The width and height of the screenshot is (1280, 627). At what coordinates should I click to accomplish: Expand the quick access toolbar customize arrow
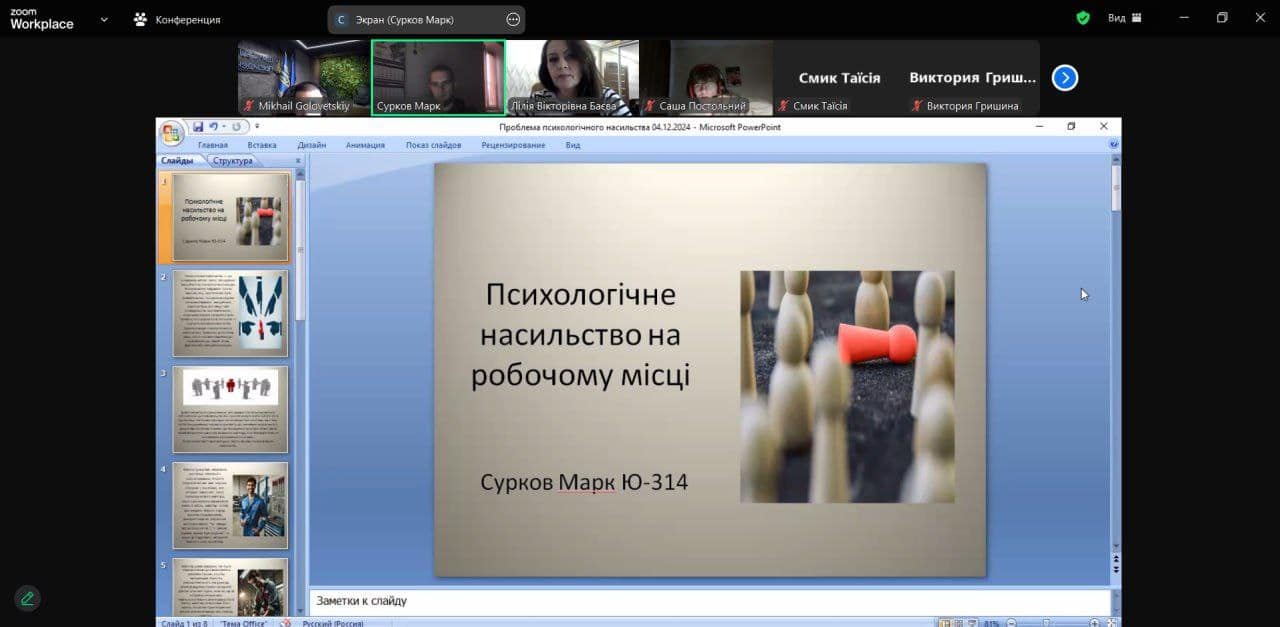point(257,127)
